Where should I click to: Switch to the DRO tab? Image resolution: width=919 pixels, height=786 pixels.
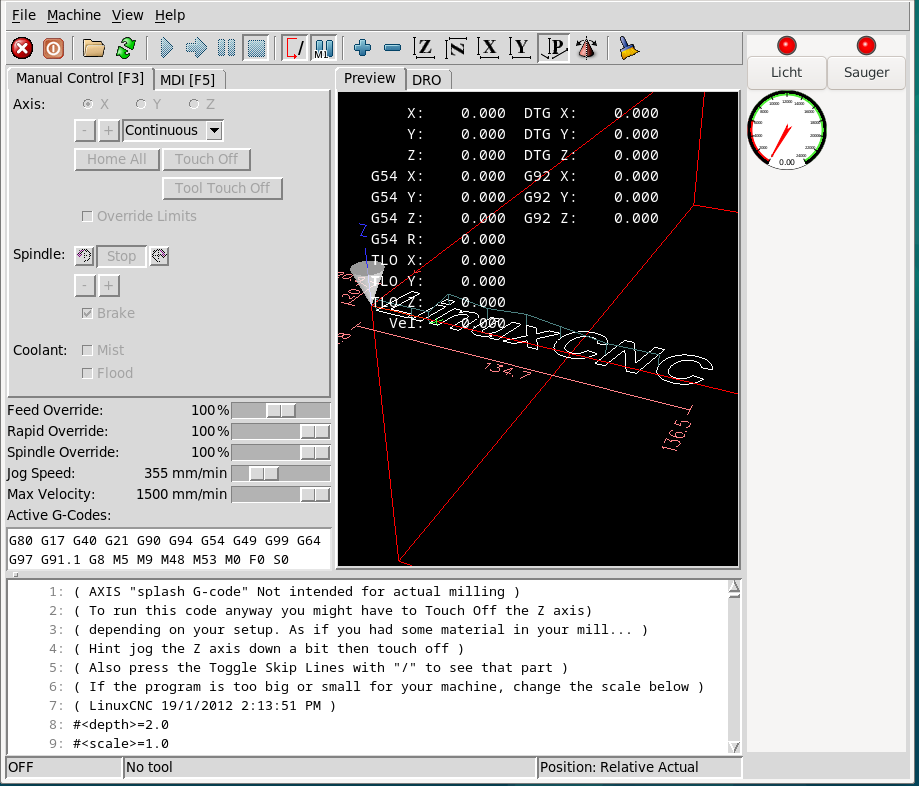click(x=426, y=79)
